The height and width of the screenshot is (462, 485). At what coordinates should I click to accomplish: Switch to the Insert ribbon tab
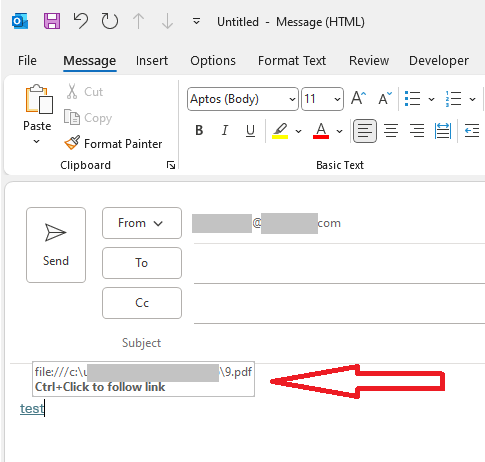pyautogui.click(x=152, y=61)
